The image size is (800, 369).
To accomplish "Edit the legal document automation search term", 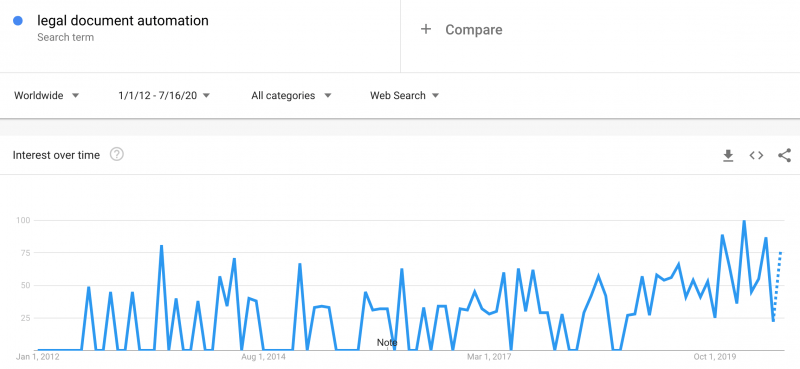I will click(123, 21).
